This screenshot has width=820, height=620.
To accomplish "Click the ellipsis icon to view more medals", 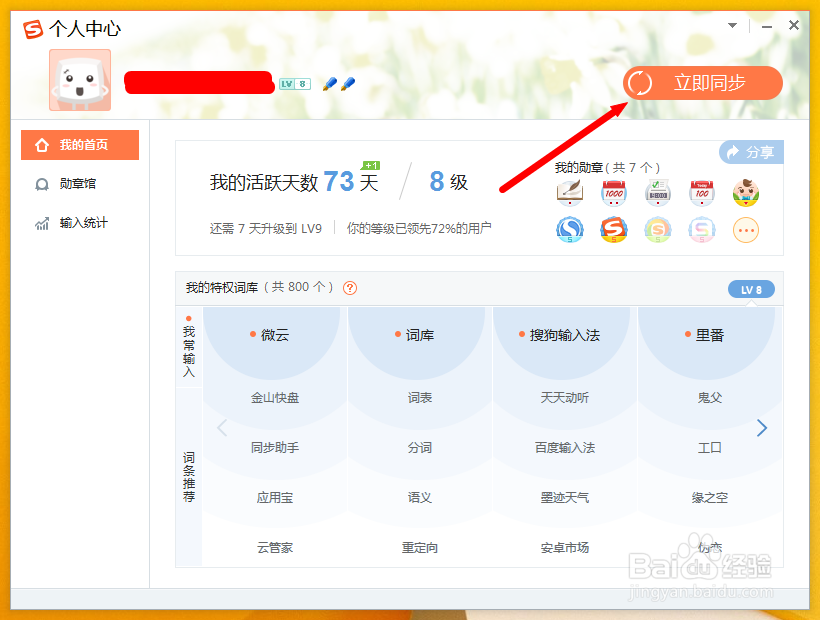I will pos(744,228).
